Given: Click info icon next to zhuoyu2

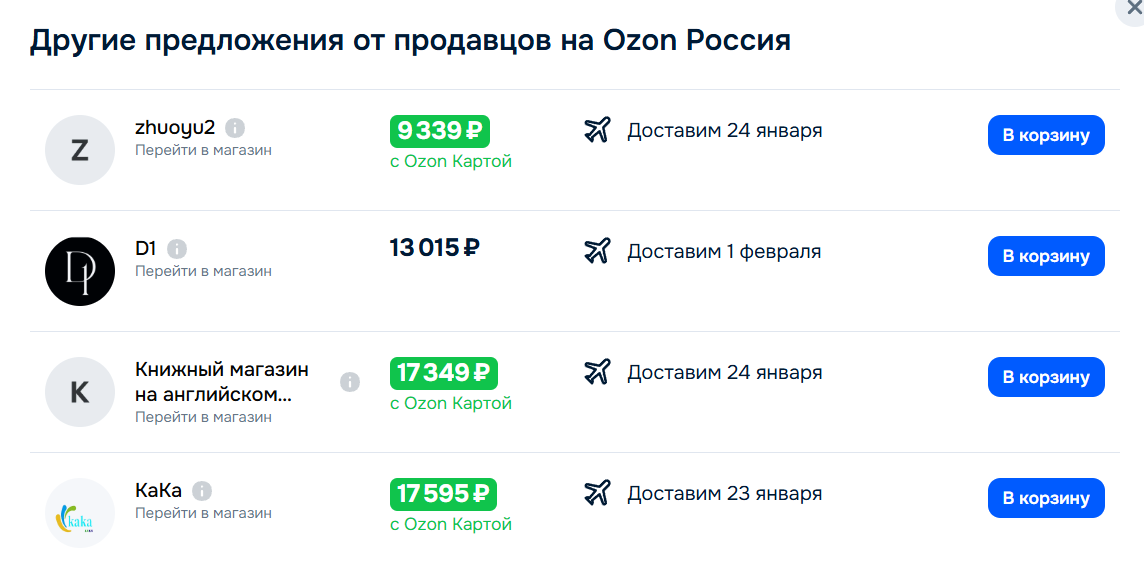Looking at the screenshot, I should [x=235, y=128].
